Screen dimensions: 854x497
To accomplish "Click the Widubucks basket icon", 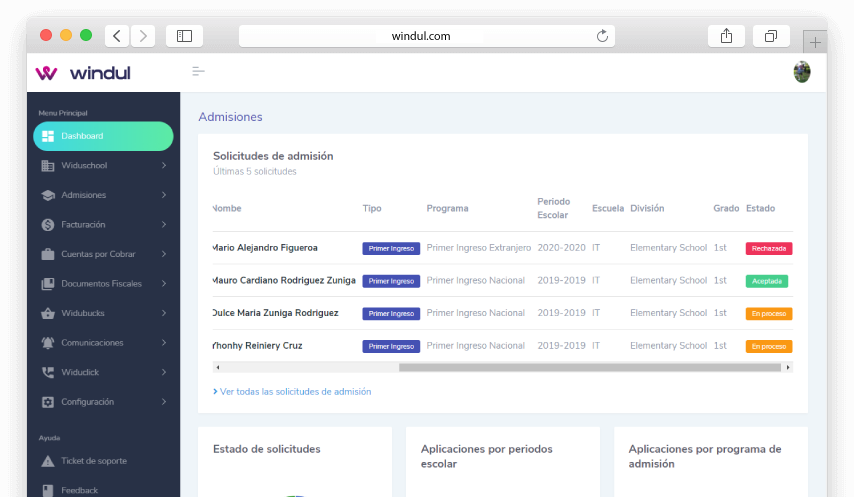I will point(48,313).
